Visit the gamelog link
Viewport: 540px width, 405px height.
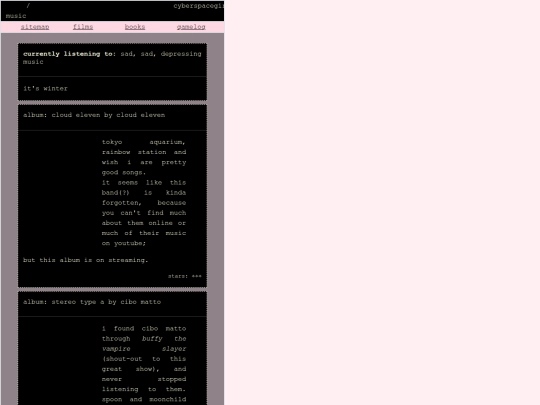(x=191, y=27)
